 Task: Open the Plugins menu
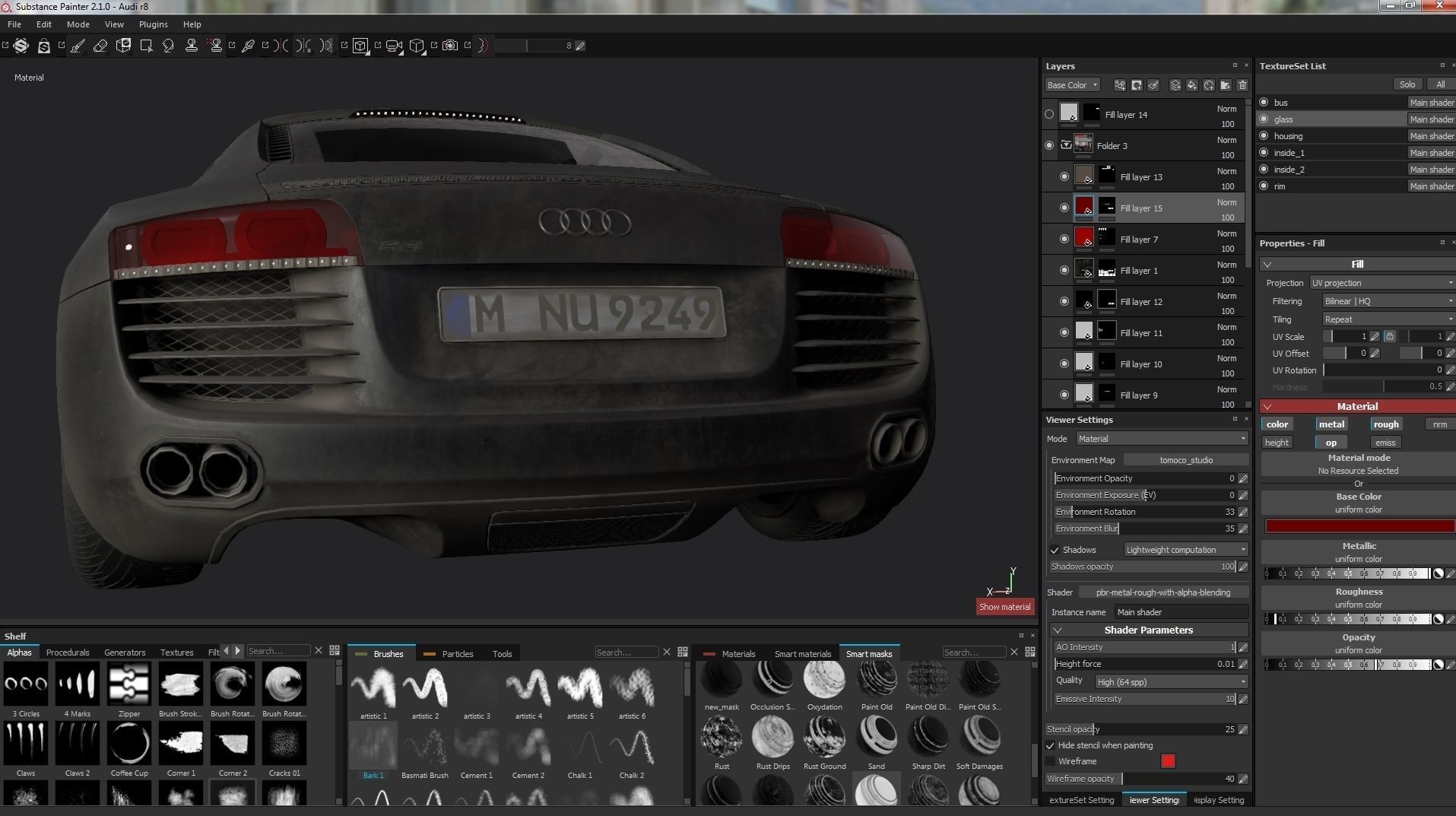(153, 24)
